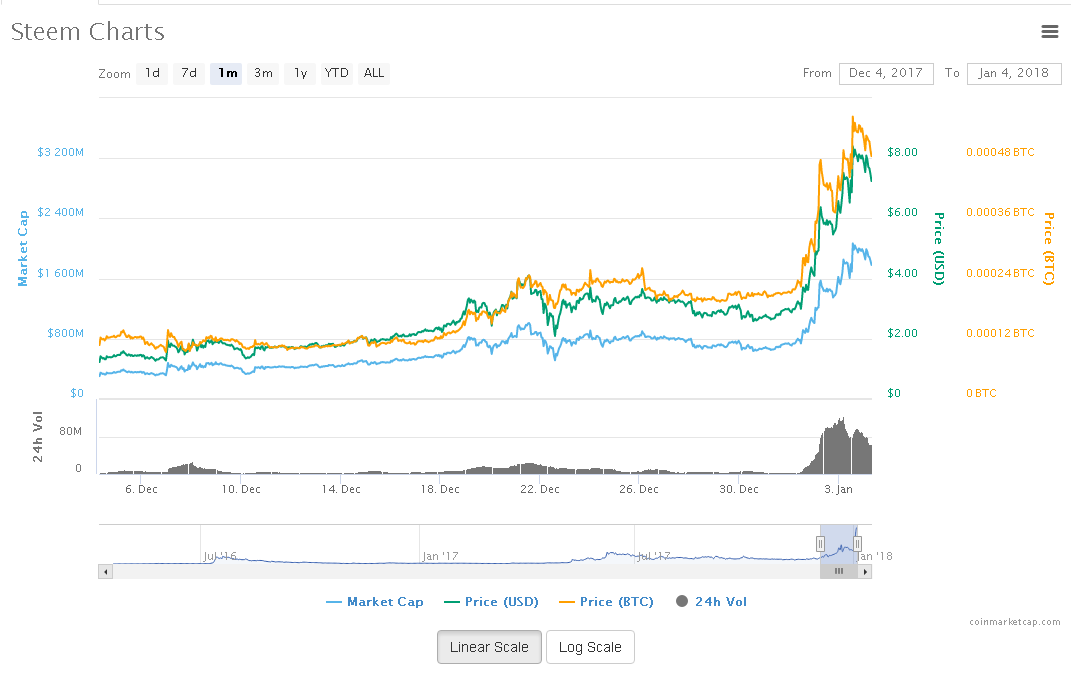This screenshot has width=1091, height=684.
Task: Click the navigator scrollbar thumb
Action: (x=838, y=572)
